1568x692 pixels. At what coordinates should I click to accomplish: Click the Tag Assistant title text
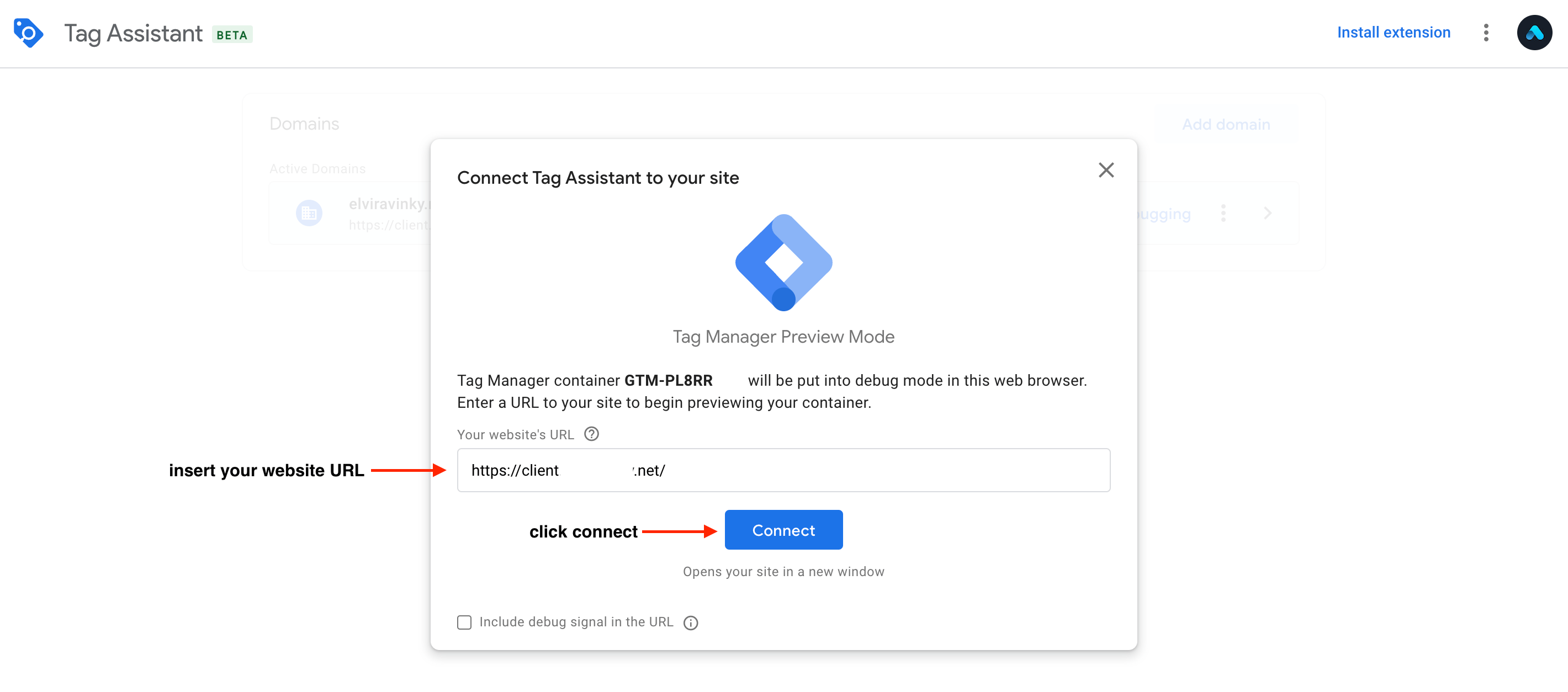[133, 34]
